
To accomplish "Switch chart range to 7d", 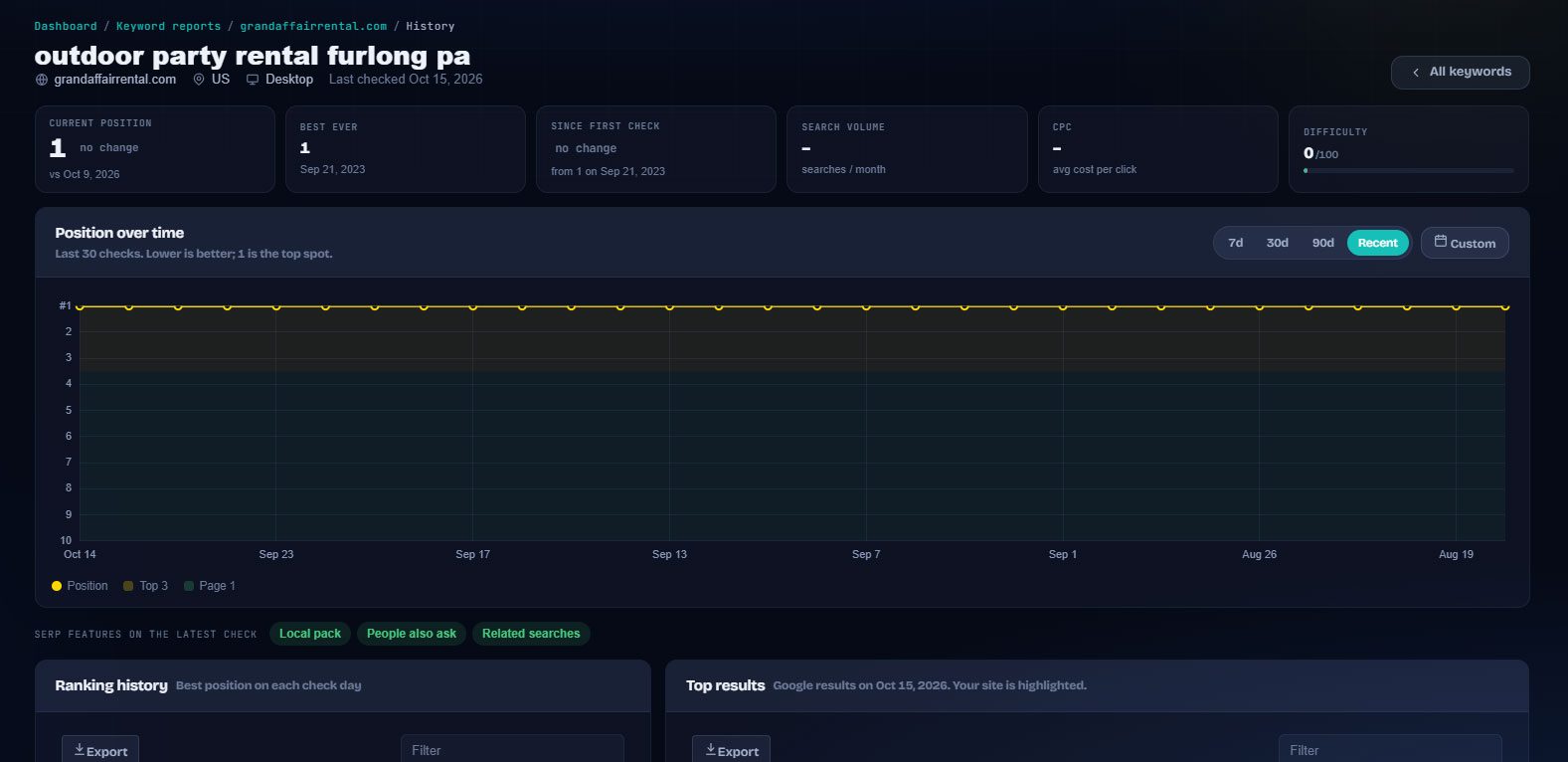I will coord(1235,243).
